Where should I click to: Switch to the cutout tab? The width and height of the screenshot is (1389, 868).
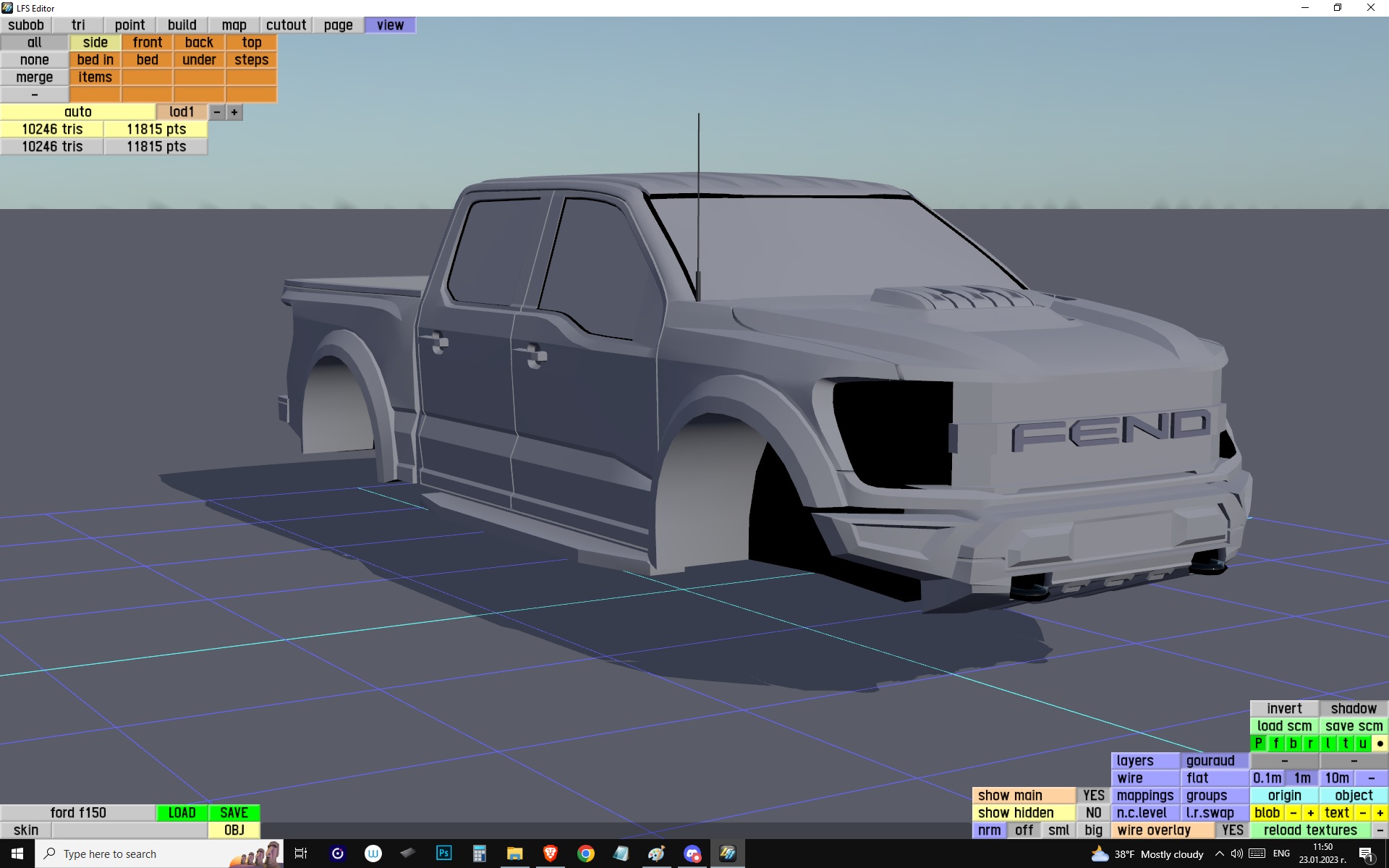(x=286, y=25)
